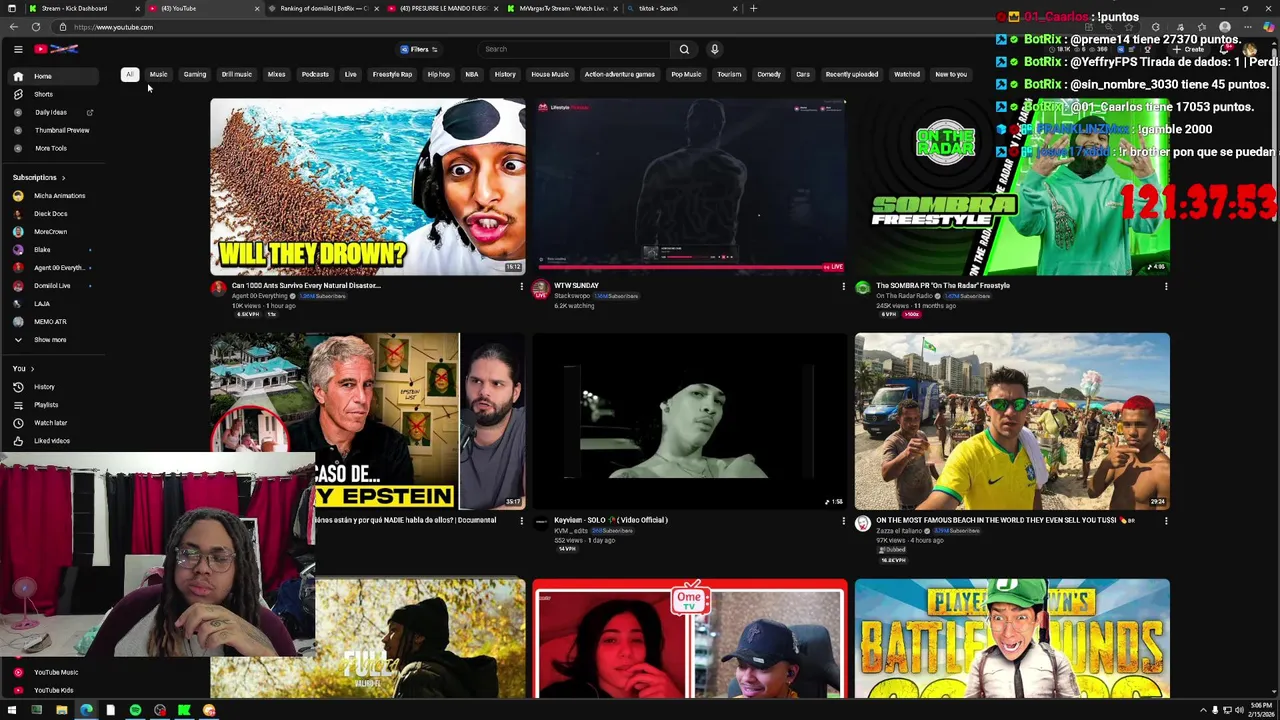The width and height of the screenshot is (1280, 720).
Task: Select the Mixes chip
Action: tap(276, 74)
